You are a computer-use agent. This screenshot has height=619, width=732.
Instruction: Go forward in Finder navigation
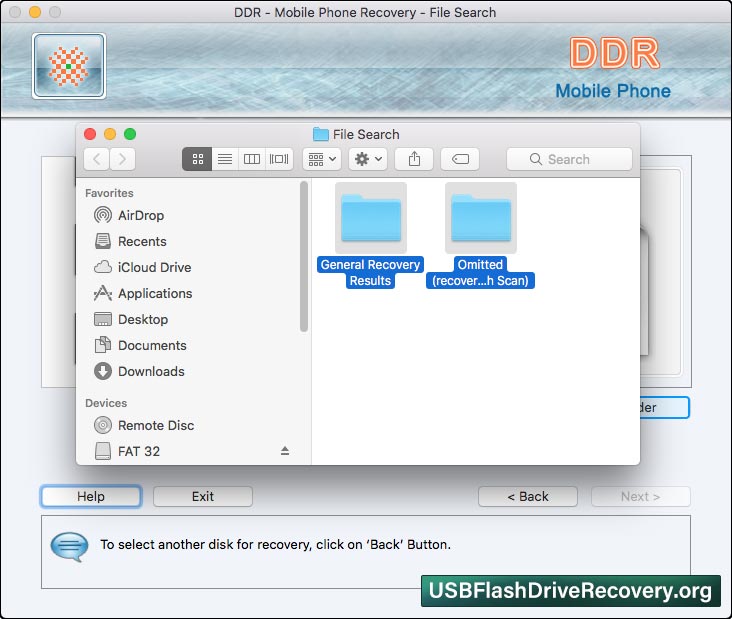point(122,159)
